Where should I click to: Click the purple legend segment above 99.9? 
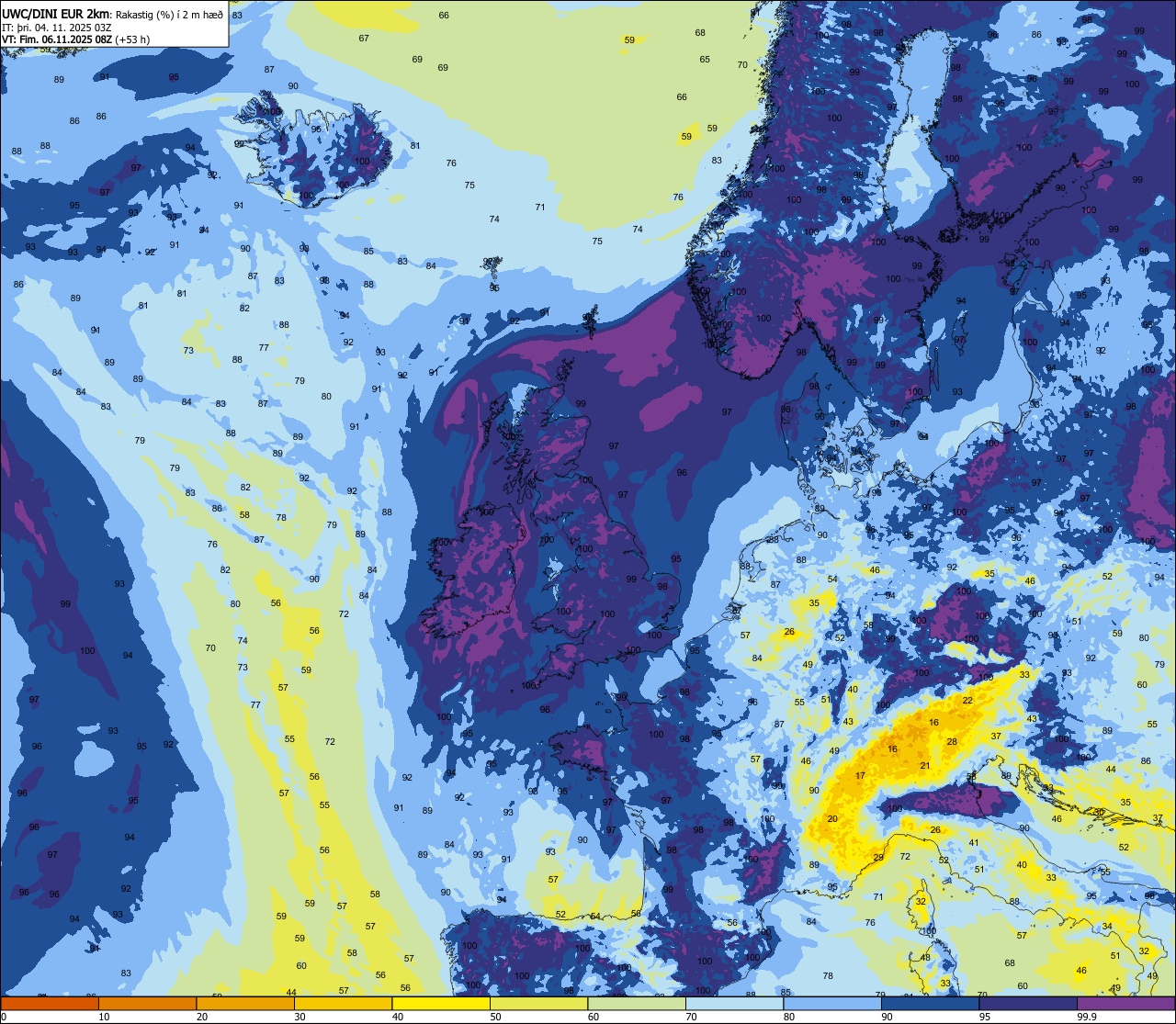pos(1125,1003)
